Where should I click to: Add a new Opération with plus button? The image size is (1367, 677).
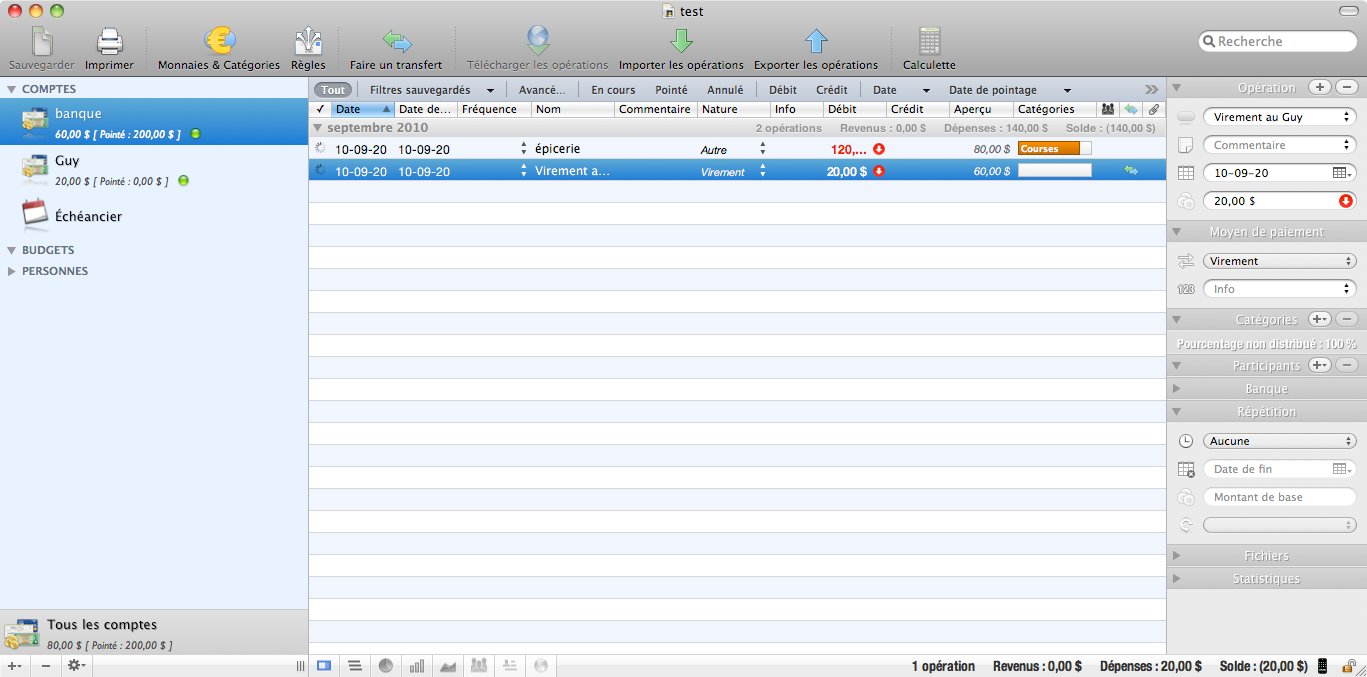[x=1320, y=87]
